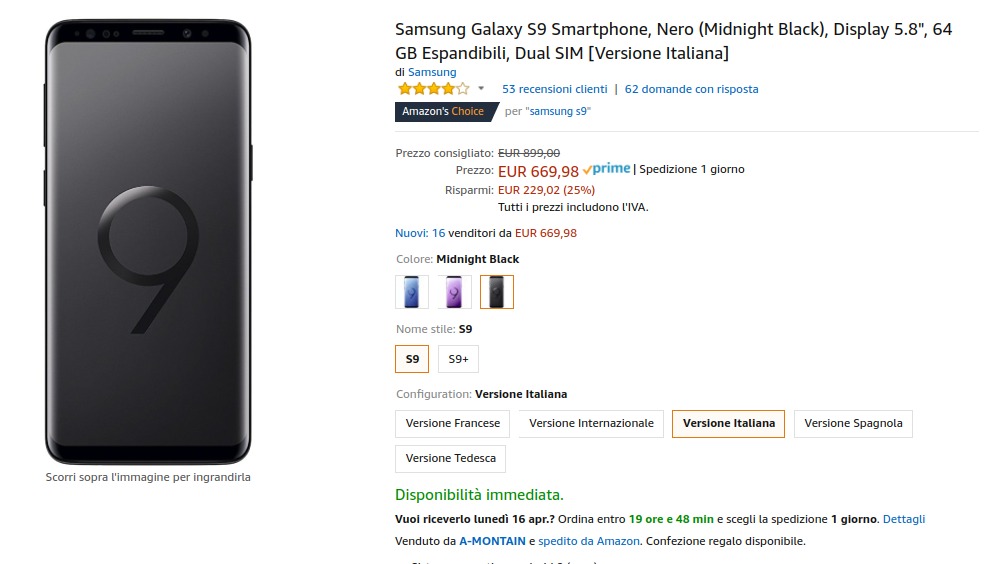Screen dimensions: 999x564
Task: Expand the rating breakdown dropdown arrow
Action: pyautogui.click(x=481, y=89)
